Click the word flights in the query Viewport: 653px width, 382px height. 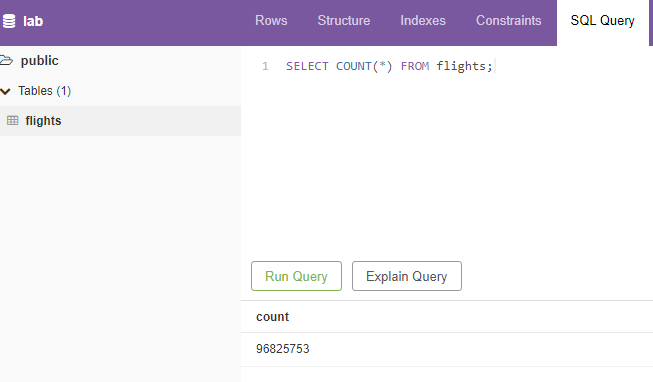(461, 66)
